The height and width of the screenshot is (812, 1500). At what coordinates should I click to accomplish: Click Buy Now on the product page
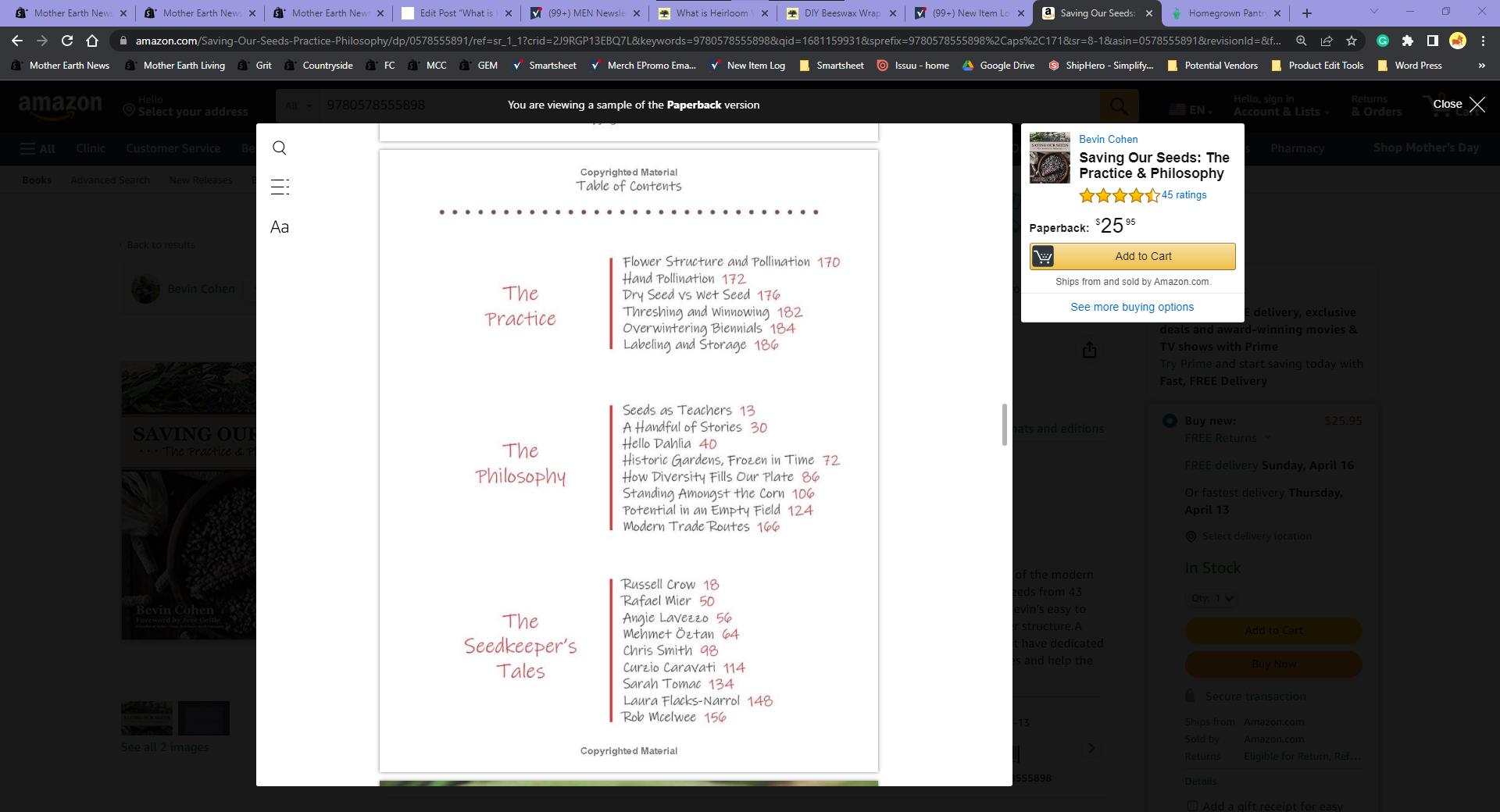pos(1273,664)
